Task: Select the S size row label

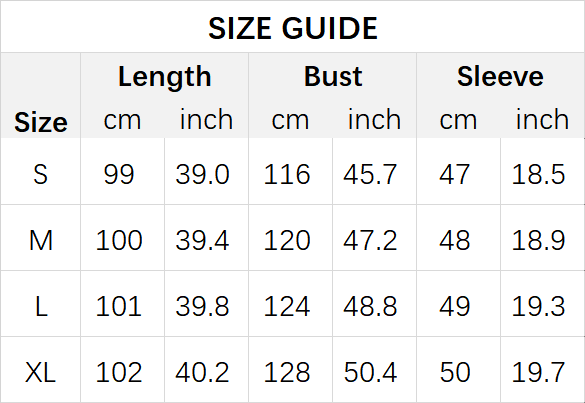Action: [x=41, y=174]
